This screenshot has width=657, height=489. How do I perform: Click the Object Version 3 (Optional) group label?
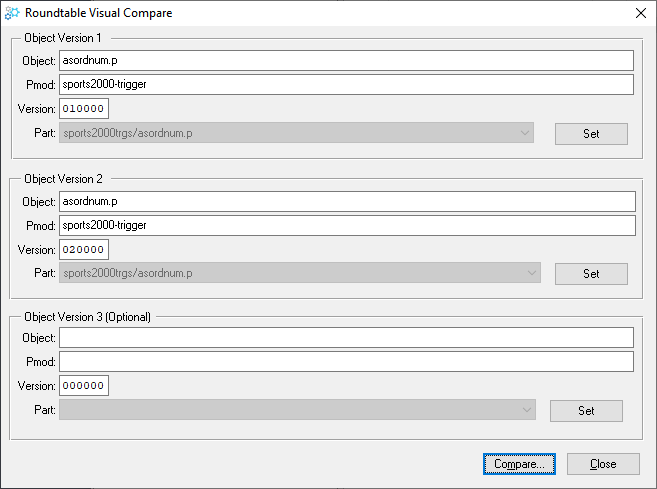tap(88, 317)
